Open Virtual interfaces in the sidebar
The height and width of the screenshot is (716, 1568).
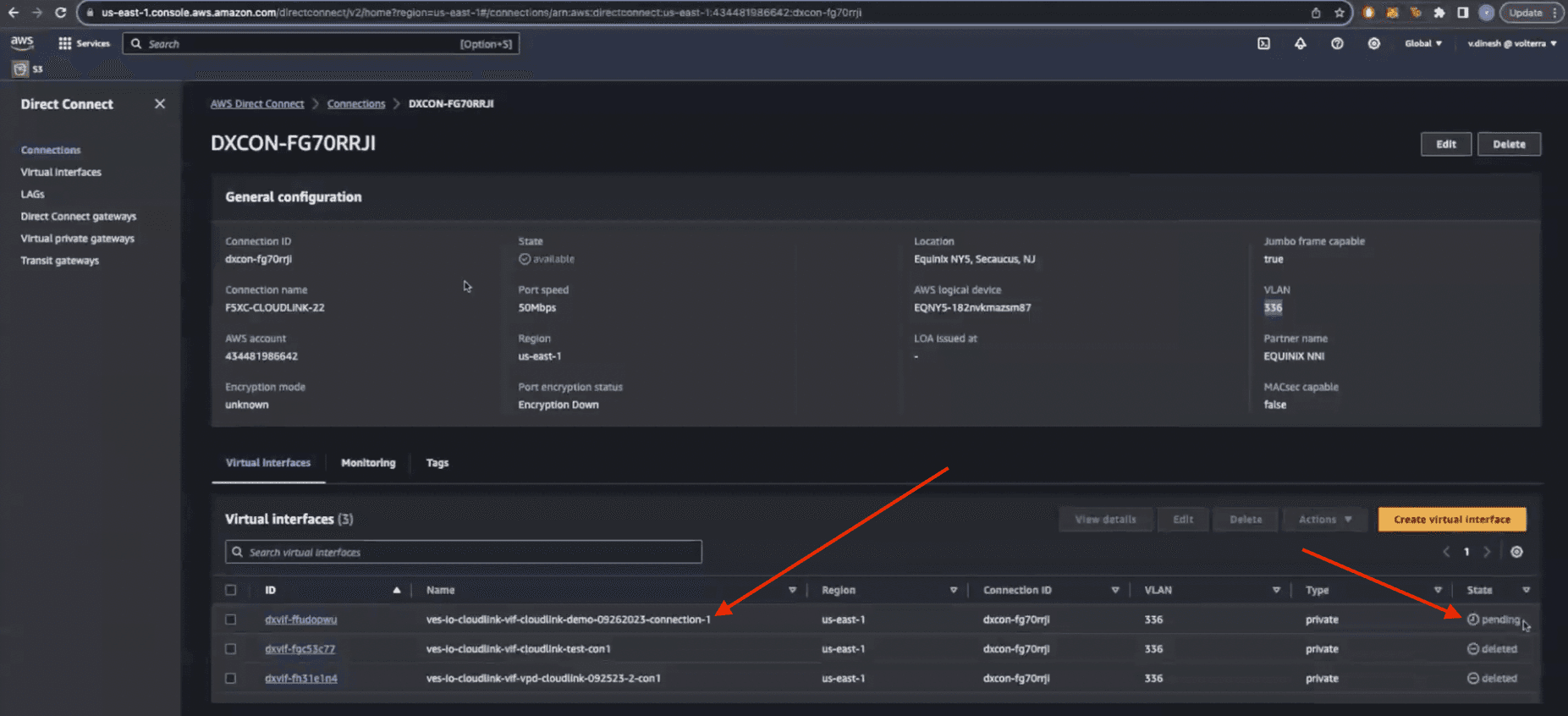(61, 172)
